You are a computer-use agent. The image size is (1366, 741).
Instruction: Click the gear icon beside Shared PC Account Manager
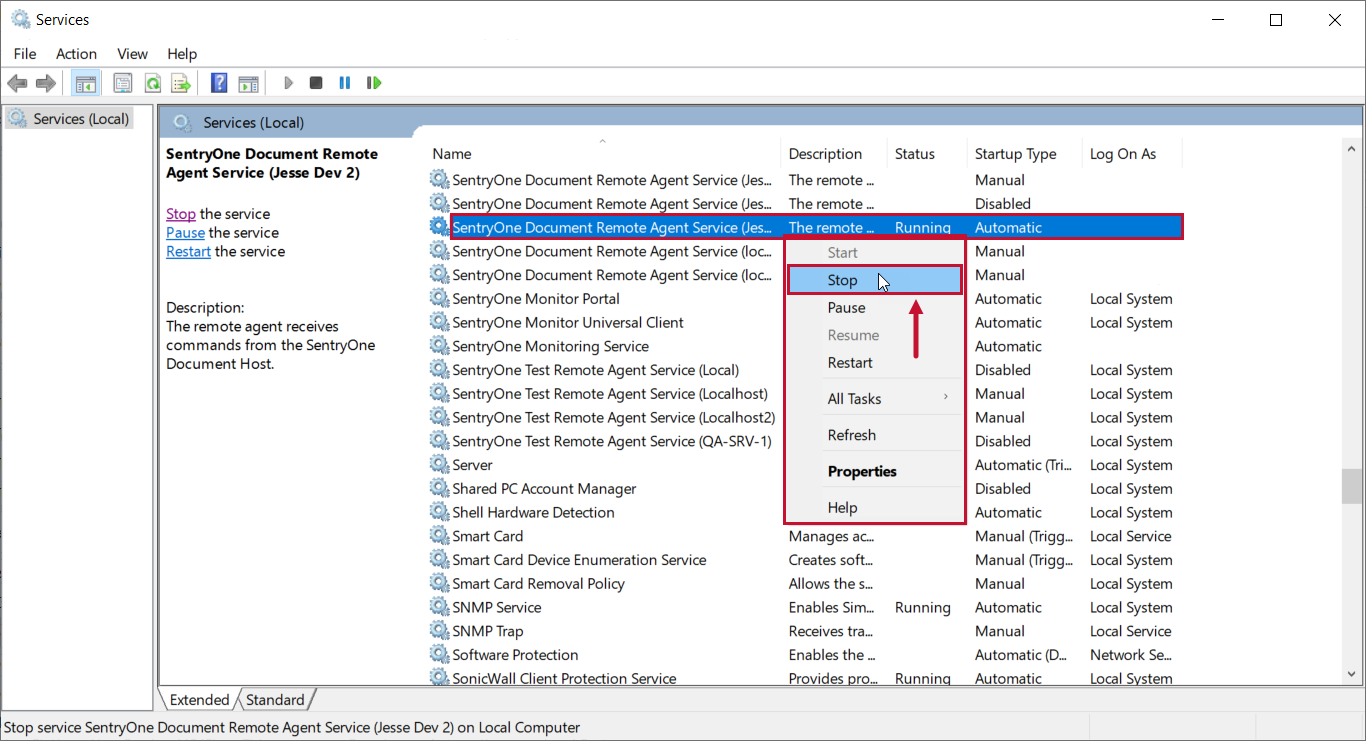[439, 488]
